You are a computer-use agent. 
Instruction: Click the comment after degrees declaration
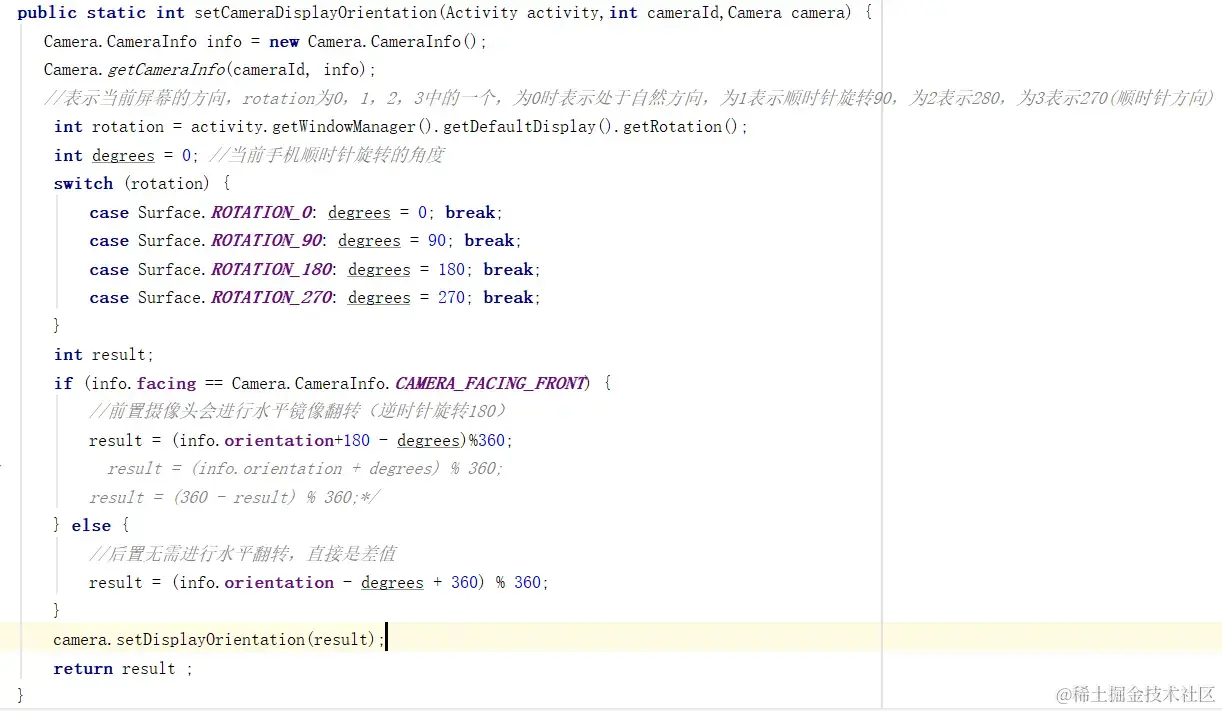point(327,155)
